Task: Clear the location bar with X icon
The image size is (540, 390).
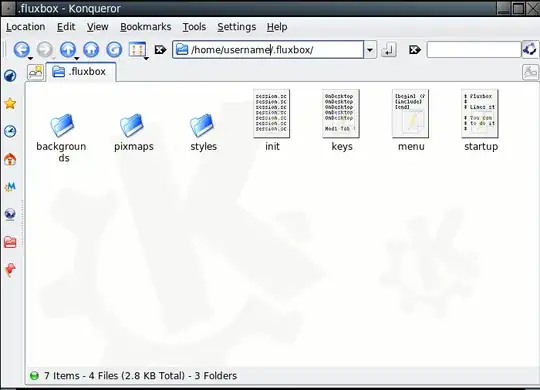Action: point(160,50)
